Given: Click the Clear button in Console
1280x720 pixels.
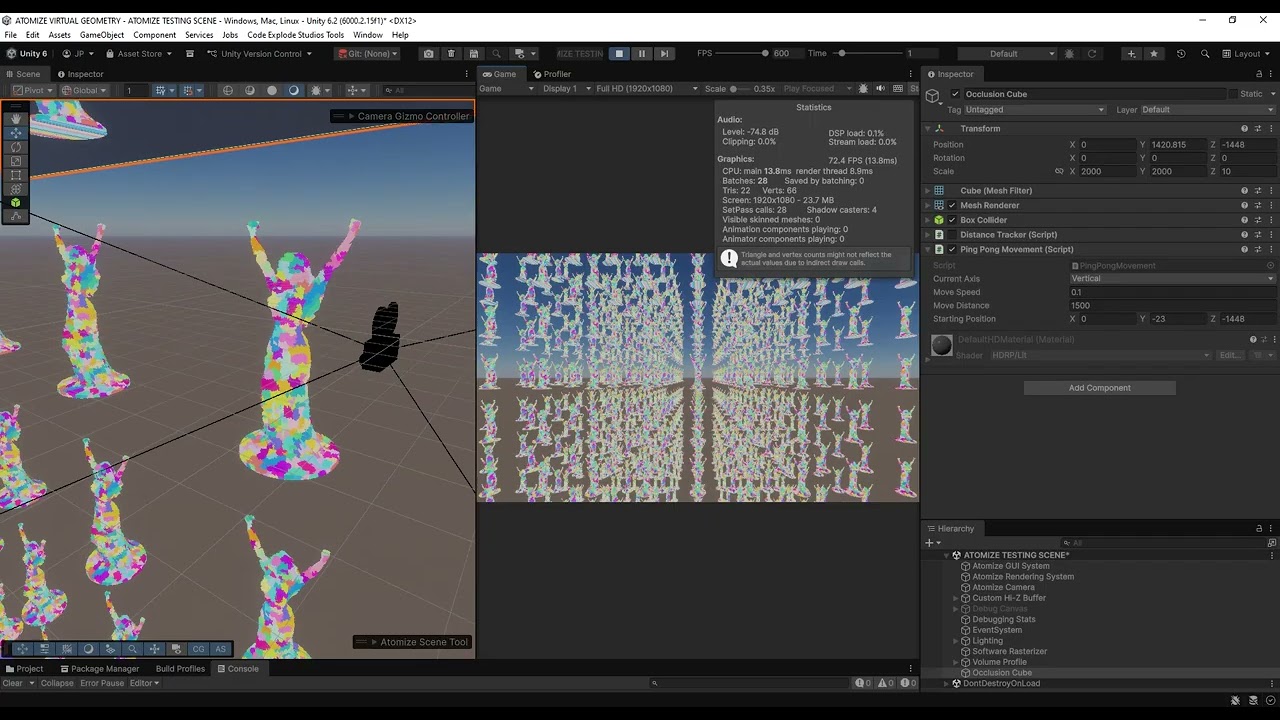Looking at the screenshot, I should pyautogui.click(x=12, y=684).
